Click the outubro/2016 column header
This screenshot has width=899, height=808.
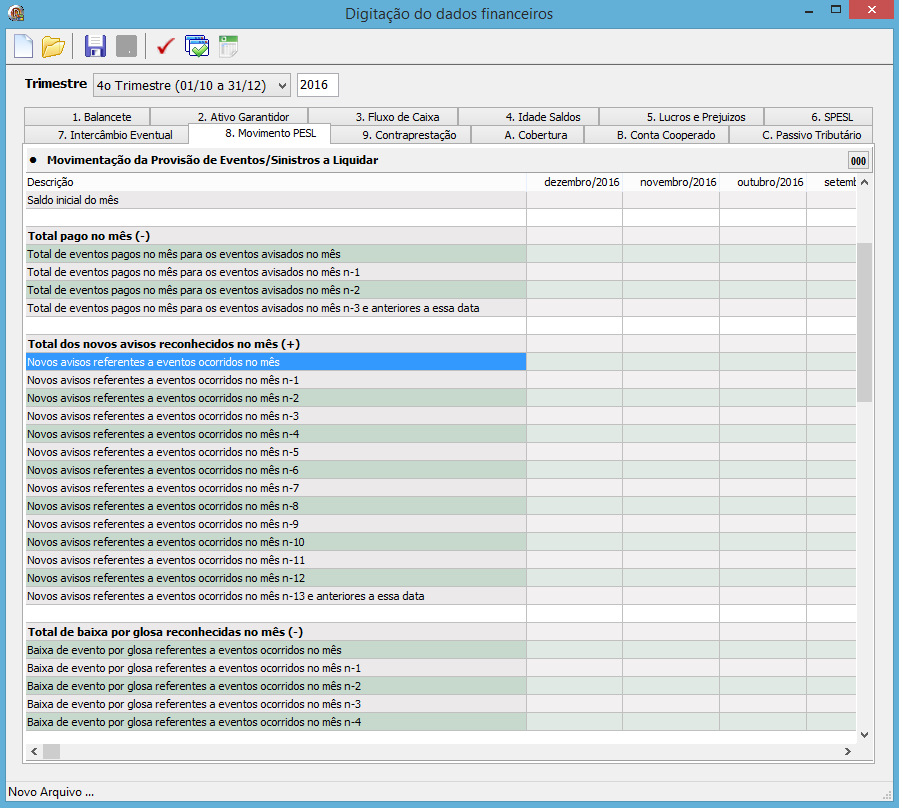coord(763,182)
